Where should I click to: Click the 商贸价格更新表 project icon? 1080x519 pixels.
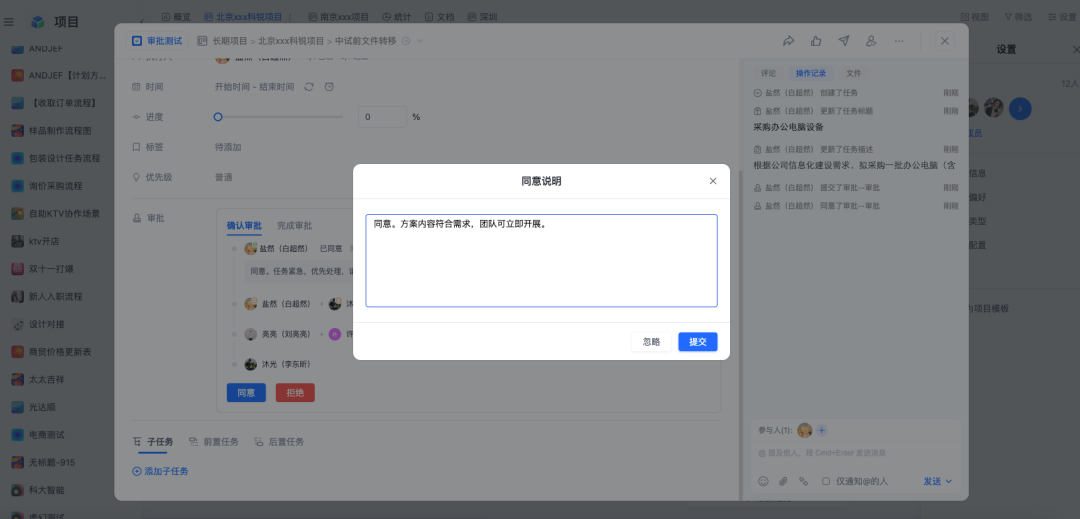coord(18,352)
